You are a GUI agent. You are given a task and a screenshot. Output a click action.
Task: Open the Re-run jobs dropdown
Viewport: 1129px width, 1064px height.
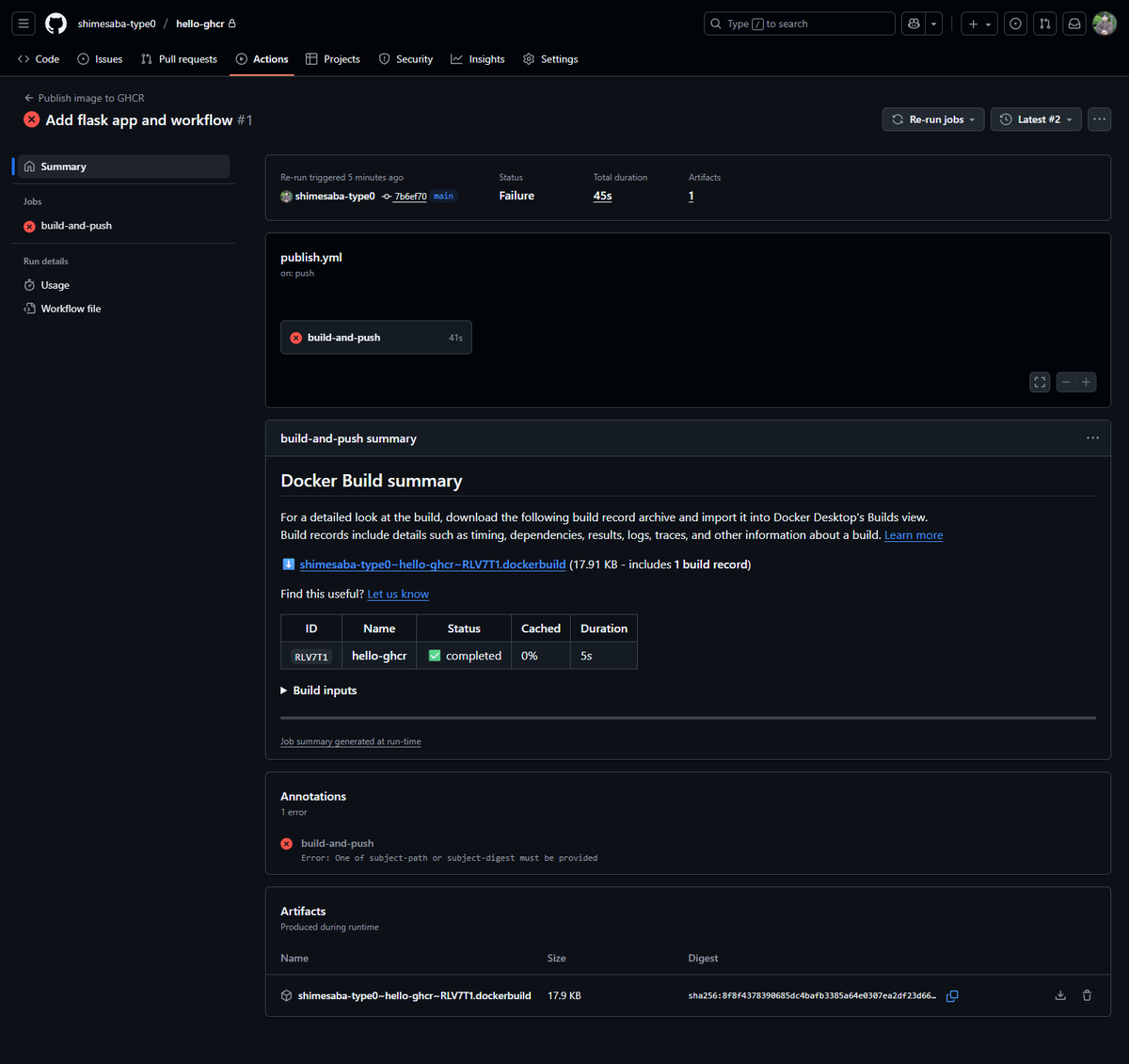(x=932, y=119)
